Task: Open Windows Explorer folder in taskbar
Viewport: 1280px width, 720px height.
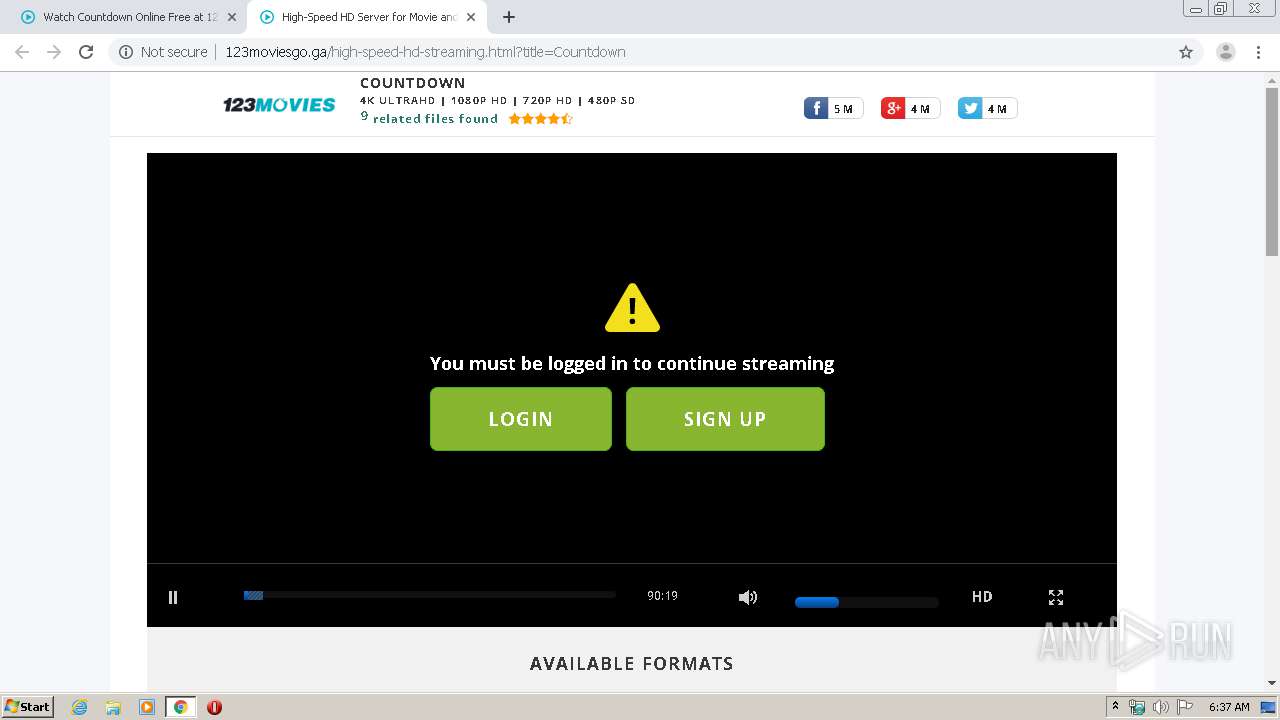Action: click(x=113, y=707)
